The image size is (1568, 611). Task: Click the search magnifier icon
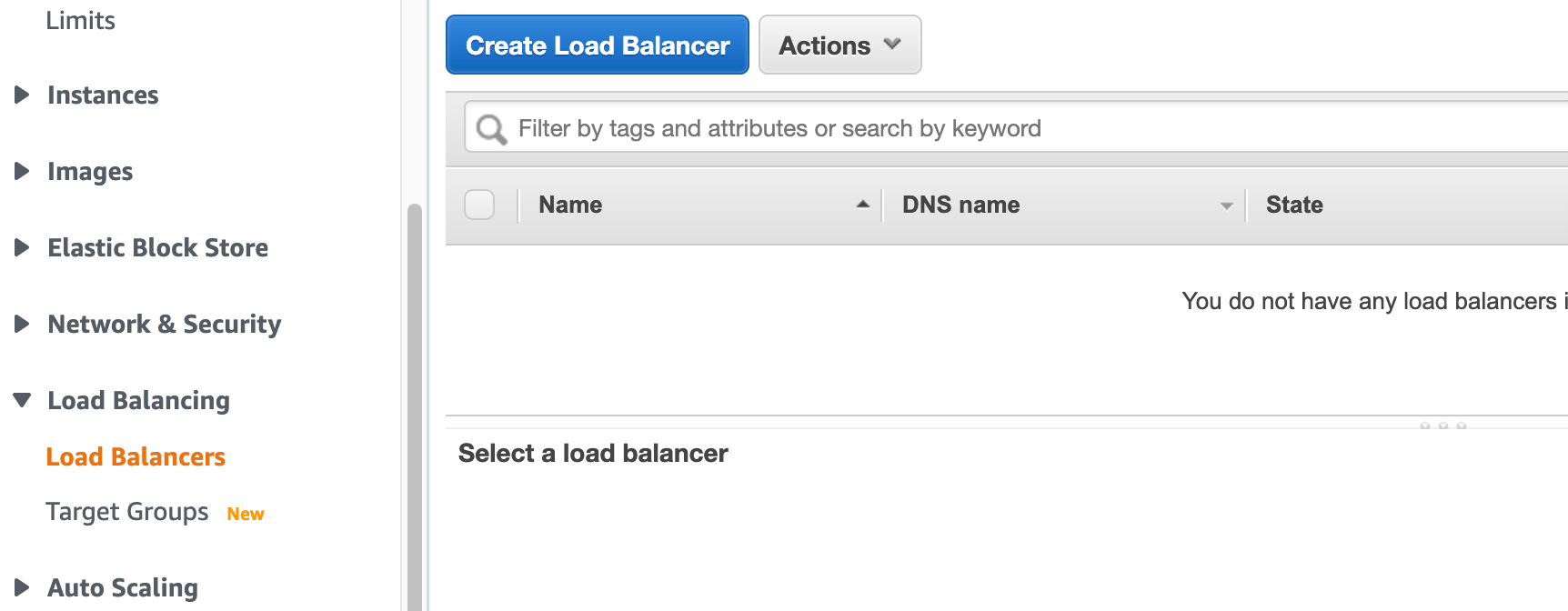[491, 129]
